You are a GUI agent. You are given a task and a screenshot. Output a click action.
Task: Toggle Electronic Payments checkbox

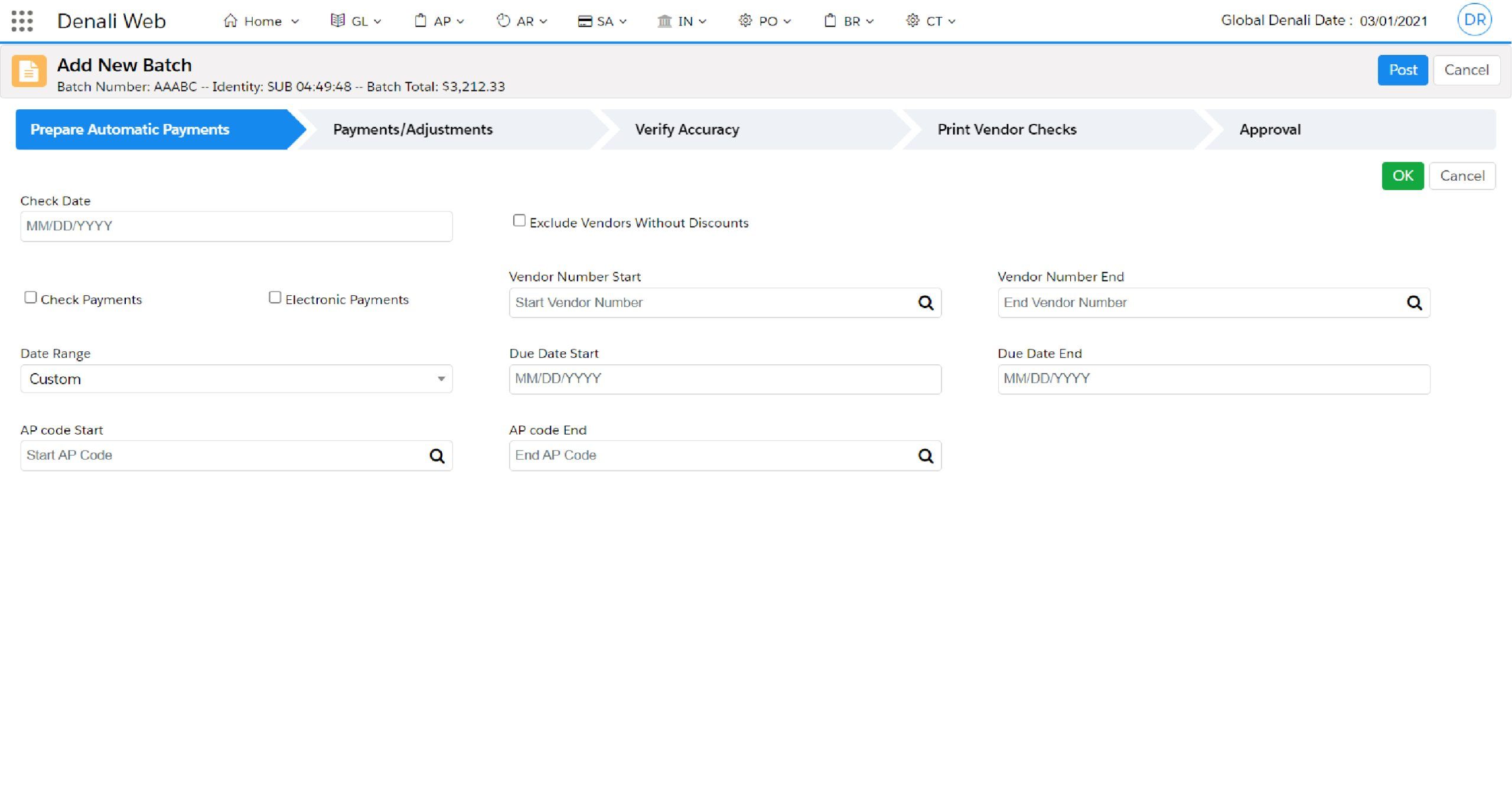[x=275, y=298]
